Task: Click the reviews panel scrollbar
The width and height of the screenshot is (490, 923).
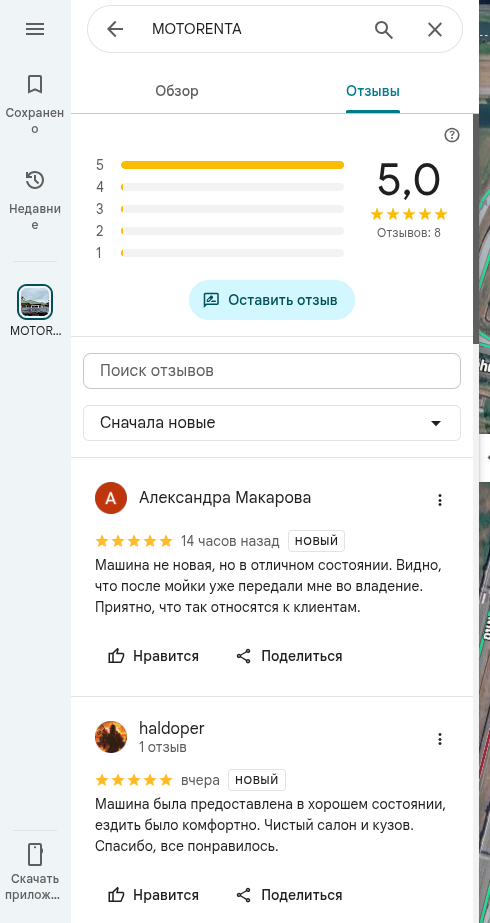Action: tap(476, 230)
